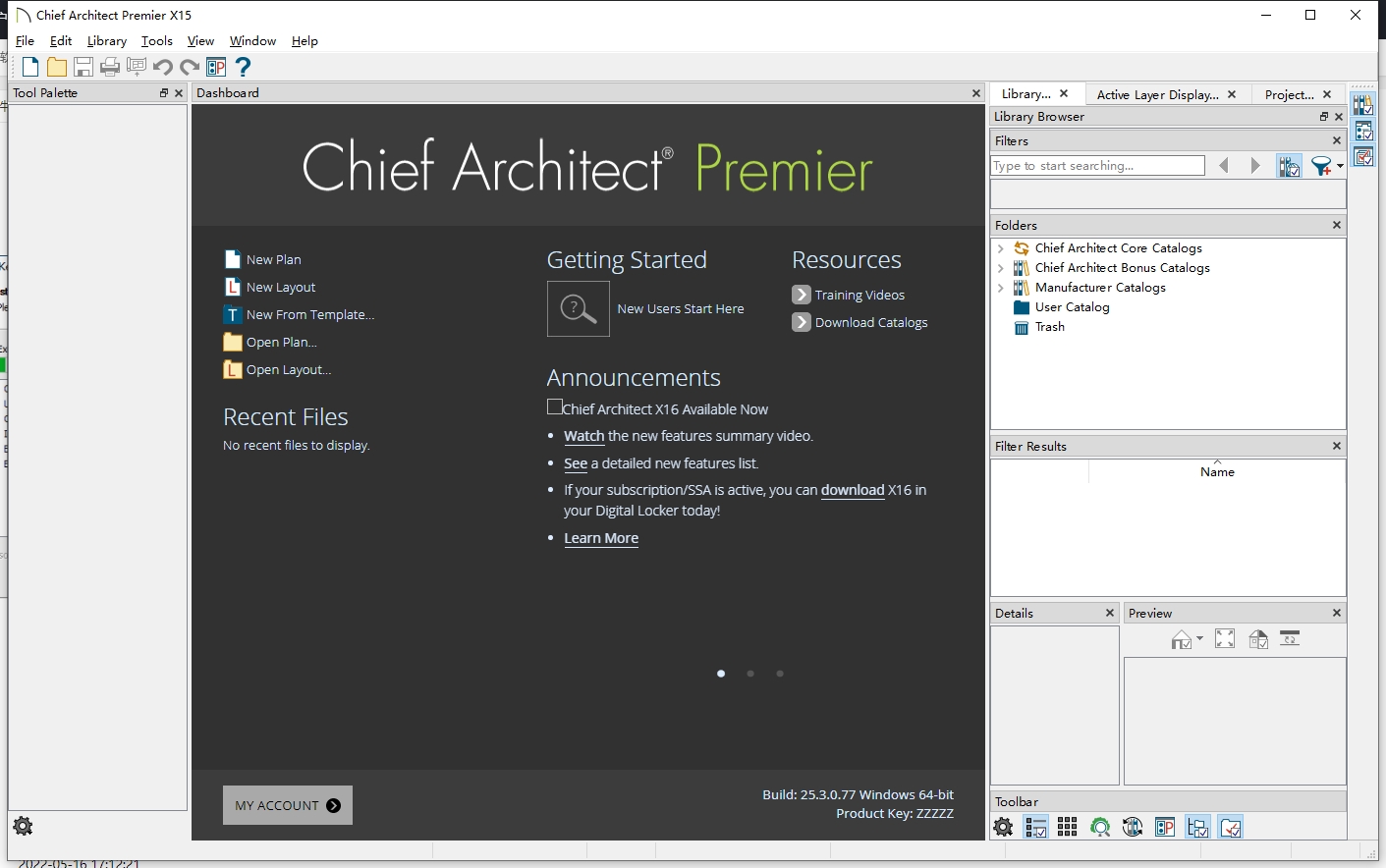
Task: Expand Chief Architect Core Catalogs folder
Action: [1001, 248]
